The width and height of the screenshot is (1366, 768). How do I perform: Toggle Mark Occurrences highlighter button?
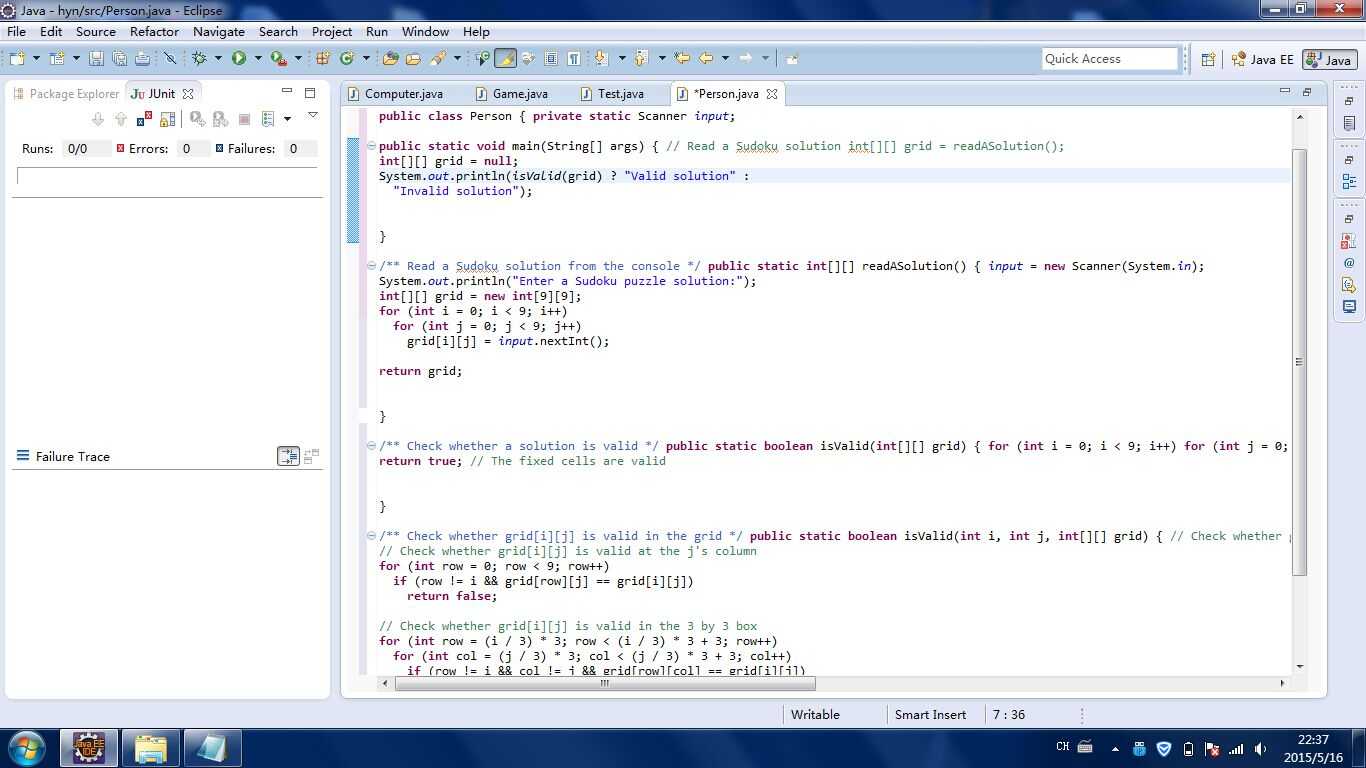[505, 59]
